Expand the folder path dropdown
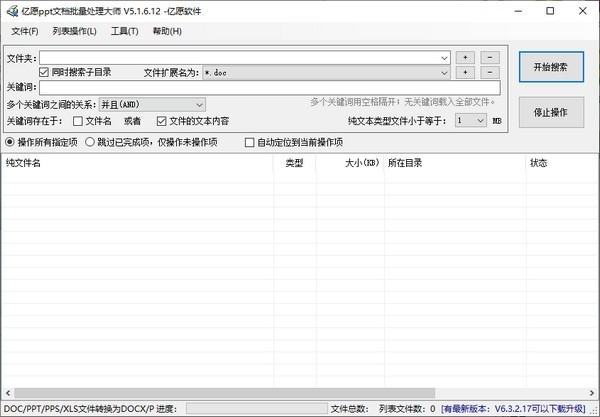The image size is (600, 417). tap(444, 58)
